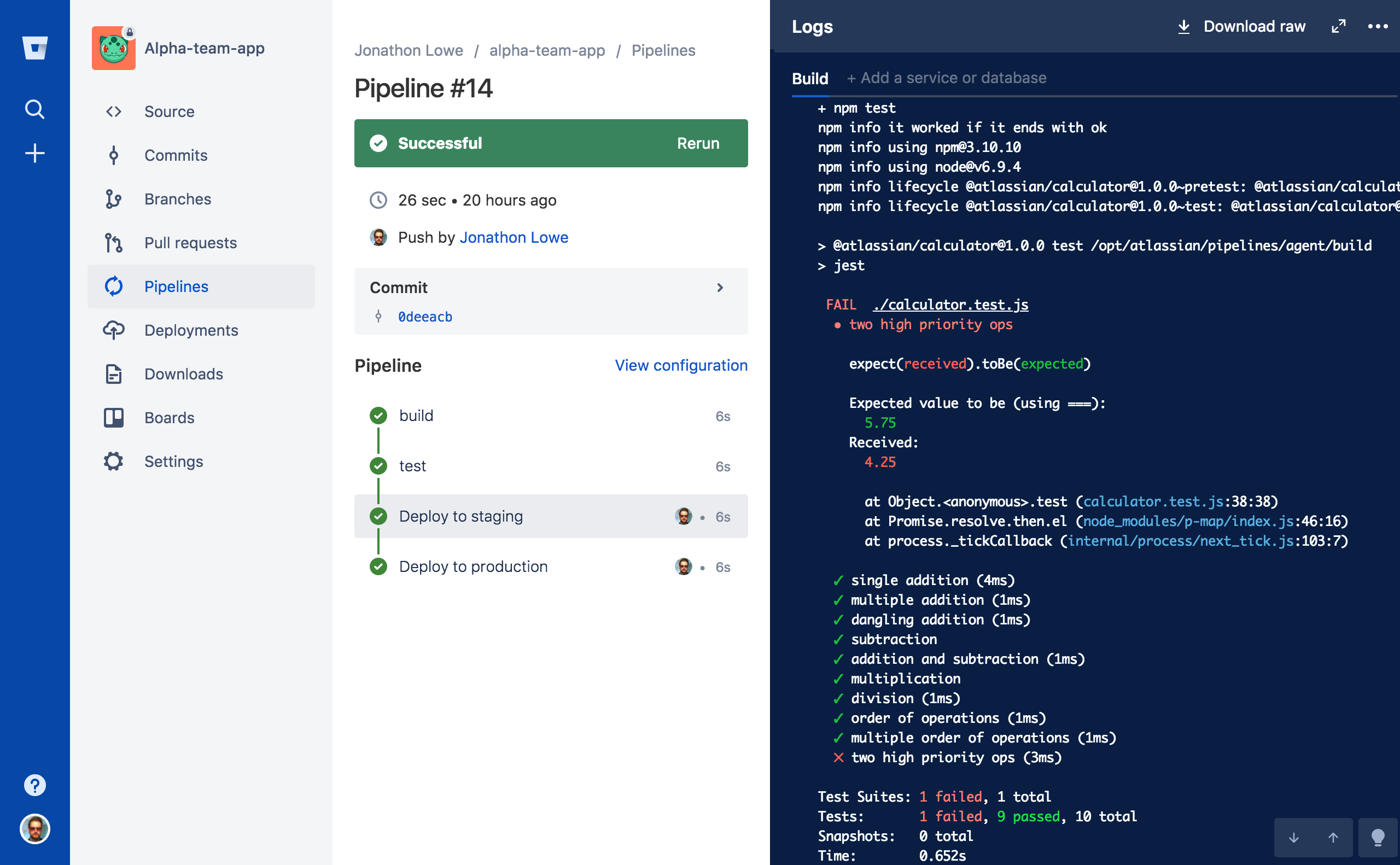Screen dimensions: 1400x865
Task: Click the Rerun button for Pipeline #14
Action: pos(696,142)
